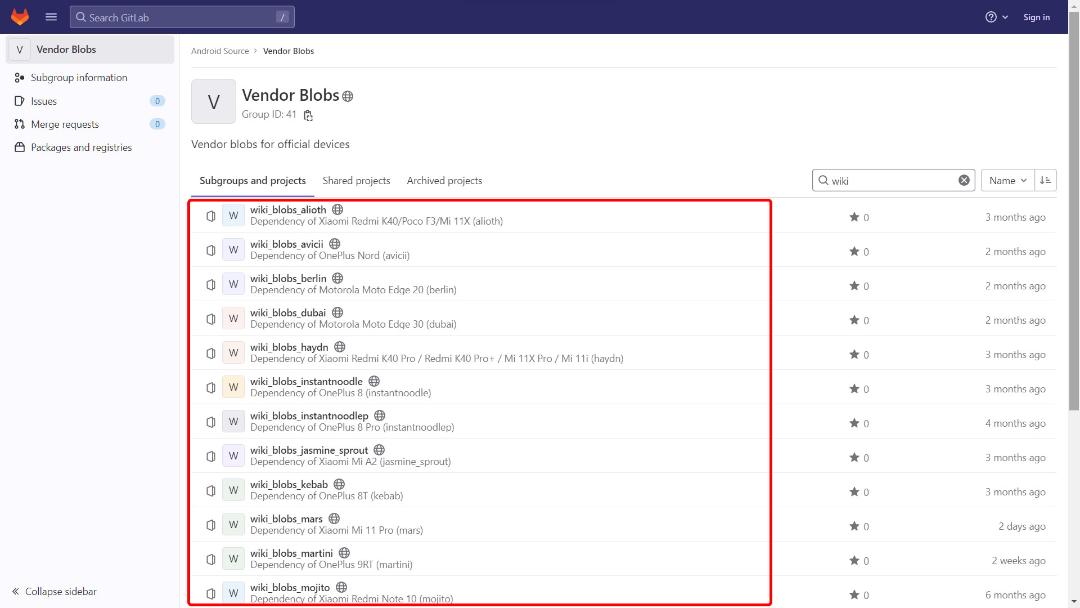Click the star icon in wiki_blobs_berlin row
The width and height of the screenshot is (1080, 608).
854,286
